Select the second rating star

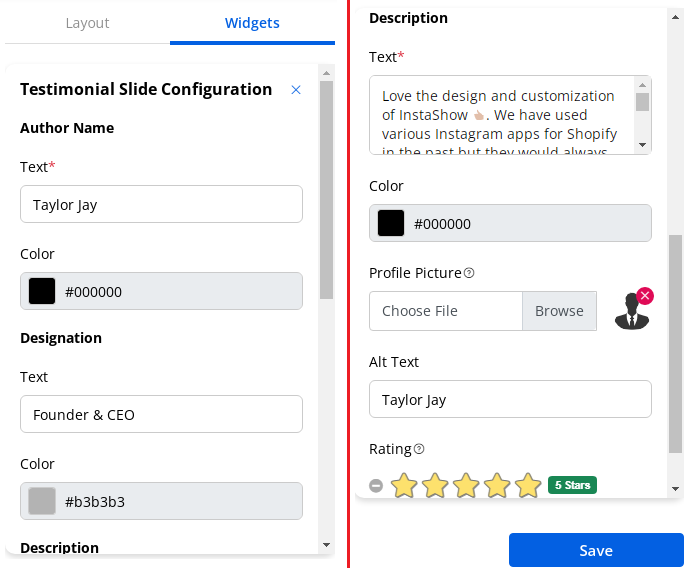pyautogui.click(x=435, y=486)
